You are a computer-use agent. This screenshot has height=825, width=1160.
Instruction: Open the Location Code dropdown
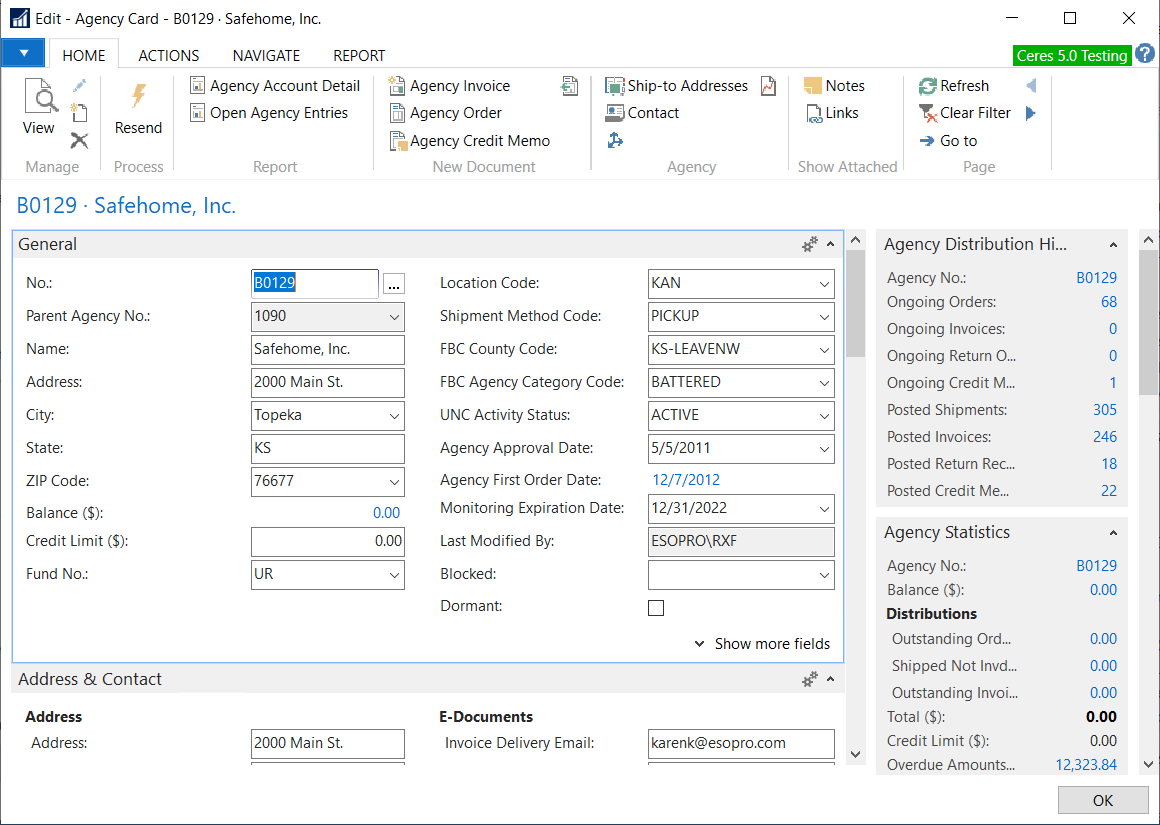coord(823,284)
